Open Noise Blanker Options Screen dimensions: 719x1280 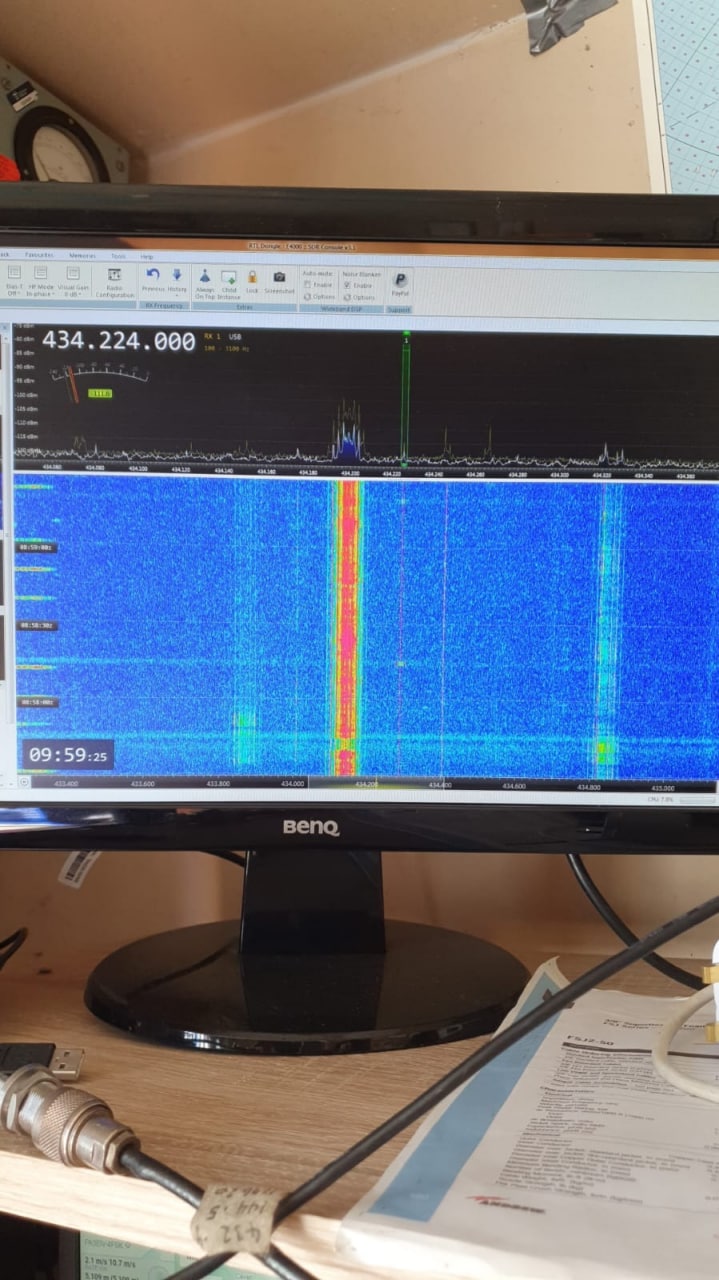(x=359, y=297)
